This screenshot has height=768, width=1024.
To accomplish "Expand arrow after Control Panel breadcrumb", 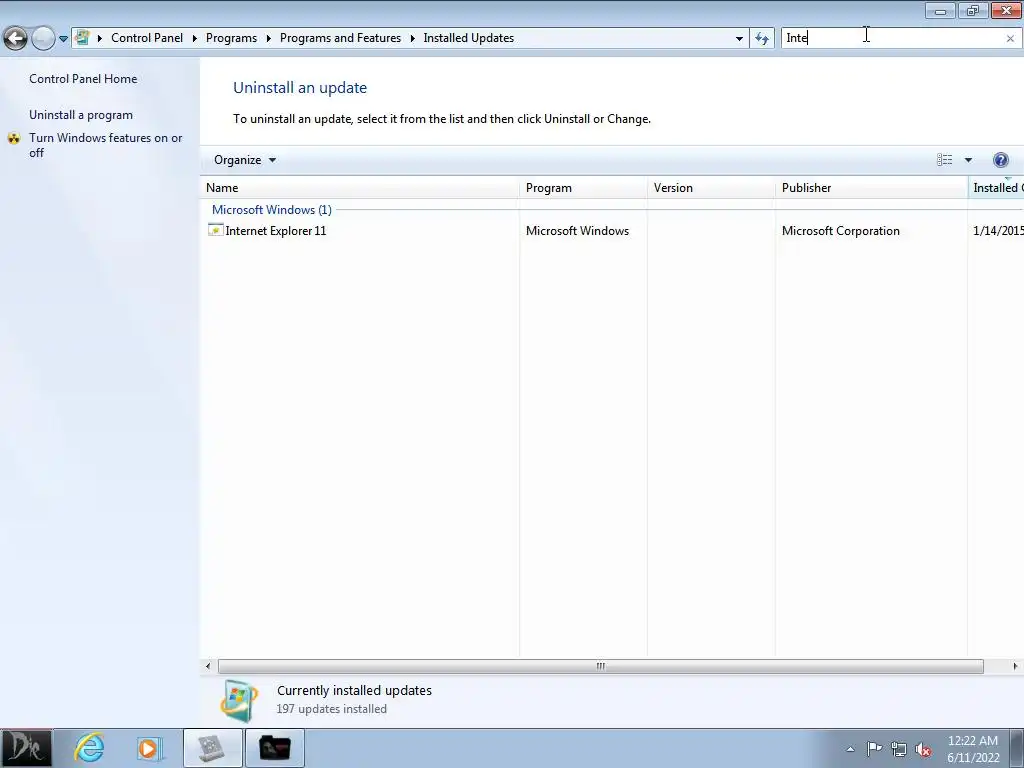I will [x=195, y=38].
